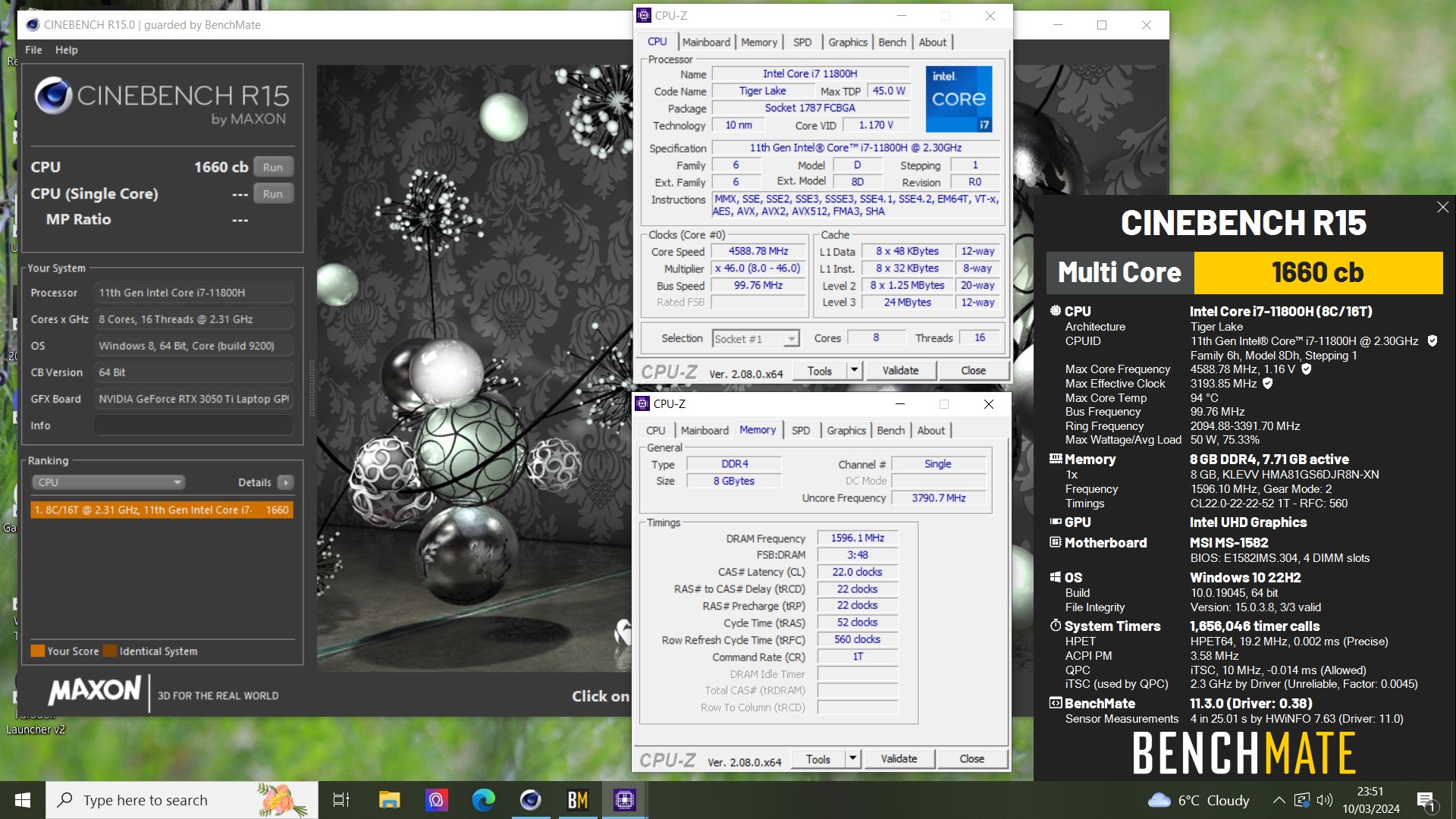Open the About tab in the upper CPU-Z window
1456x819 pixels.
click(933, 42)
